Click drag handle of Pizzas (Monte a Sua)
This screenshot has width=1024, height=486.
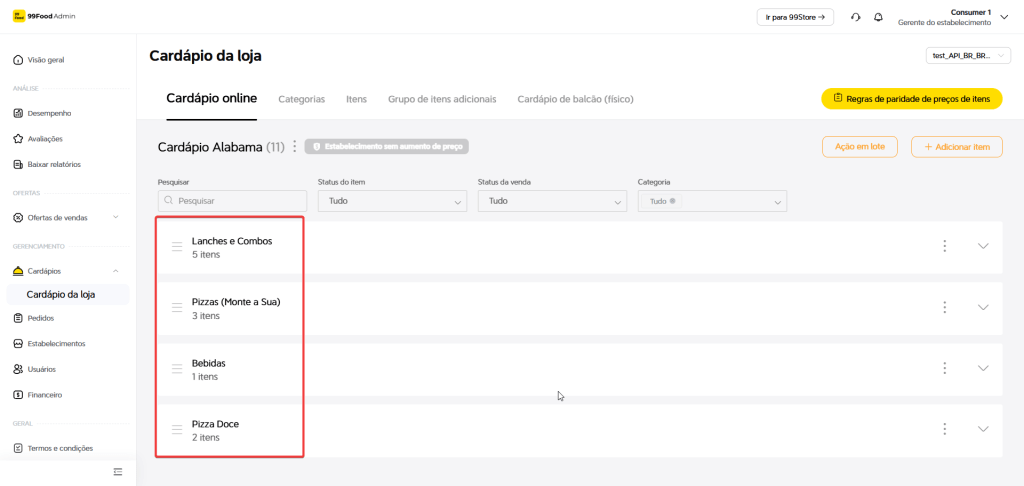[177, 308]
